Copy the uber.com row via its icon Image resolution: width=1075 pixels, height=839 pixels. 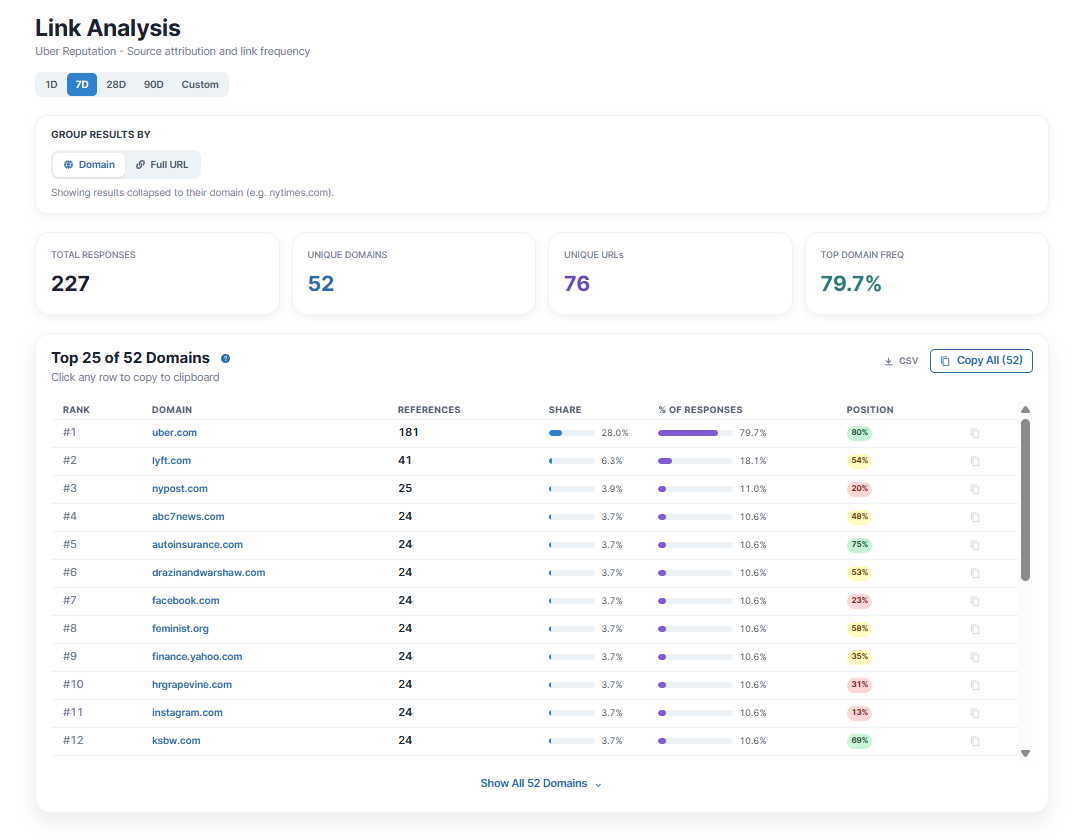tap(975, 433)
